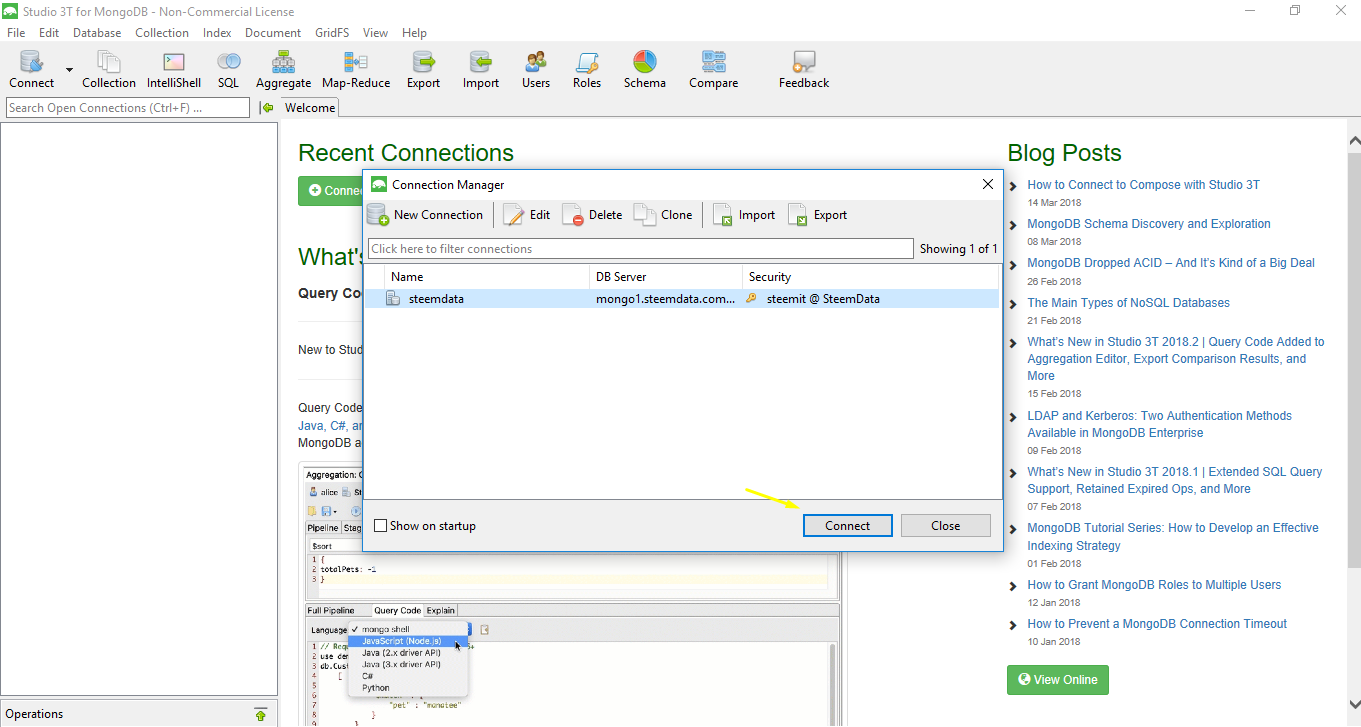Click the green Connect button behind dialog
This screenshot has height=727, width=1361.
click(x=331, y=190)
